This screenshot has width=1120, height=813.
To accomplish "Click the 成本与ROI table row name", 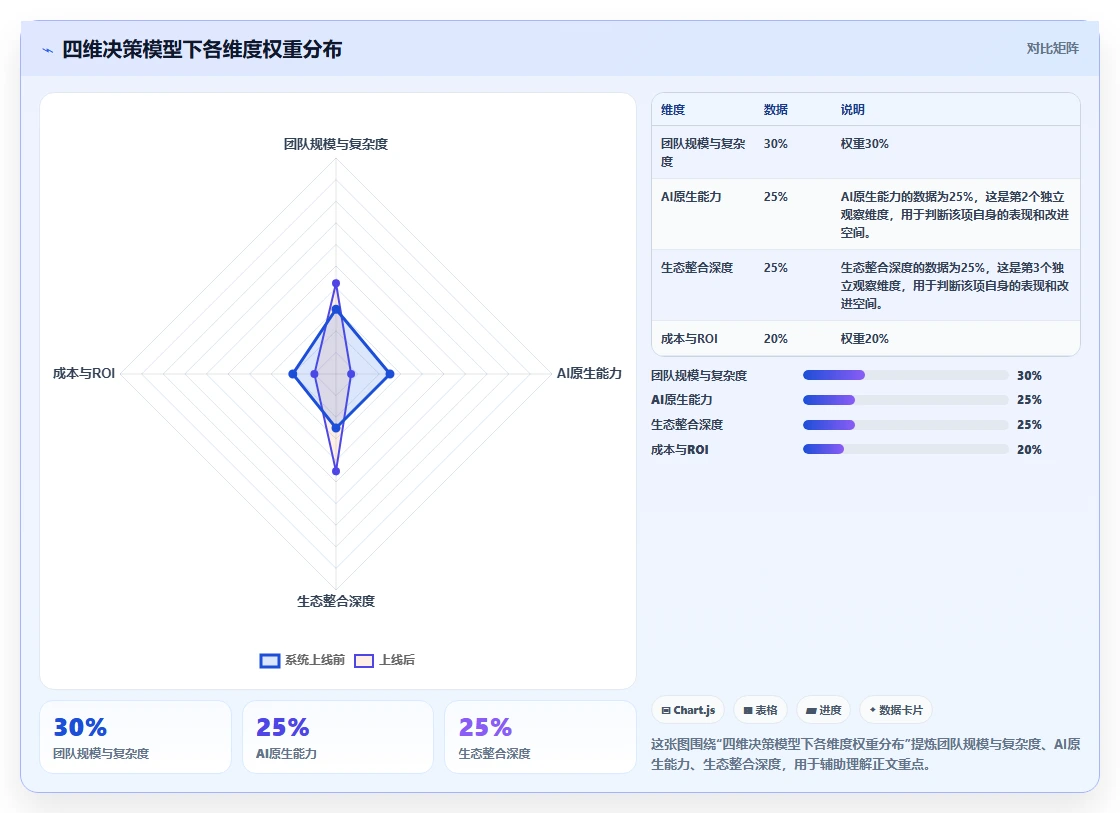I will [x=689, y=339].
